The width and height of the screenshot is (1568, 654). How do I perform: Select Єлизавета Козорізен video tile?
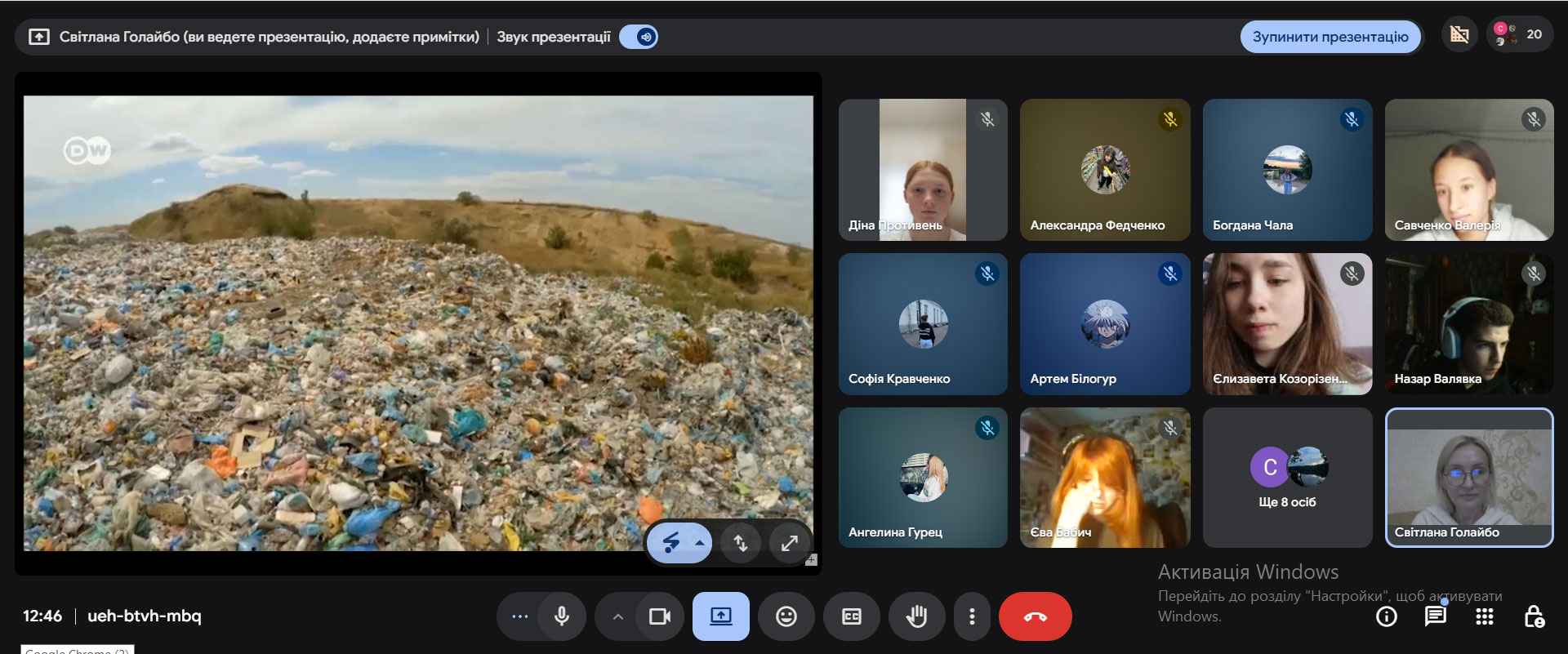click(x=1286, y=324)
